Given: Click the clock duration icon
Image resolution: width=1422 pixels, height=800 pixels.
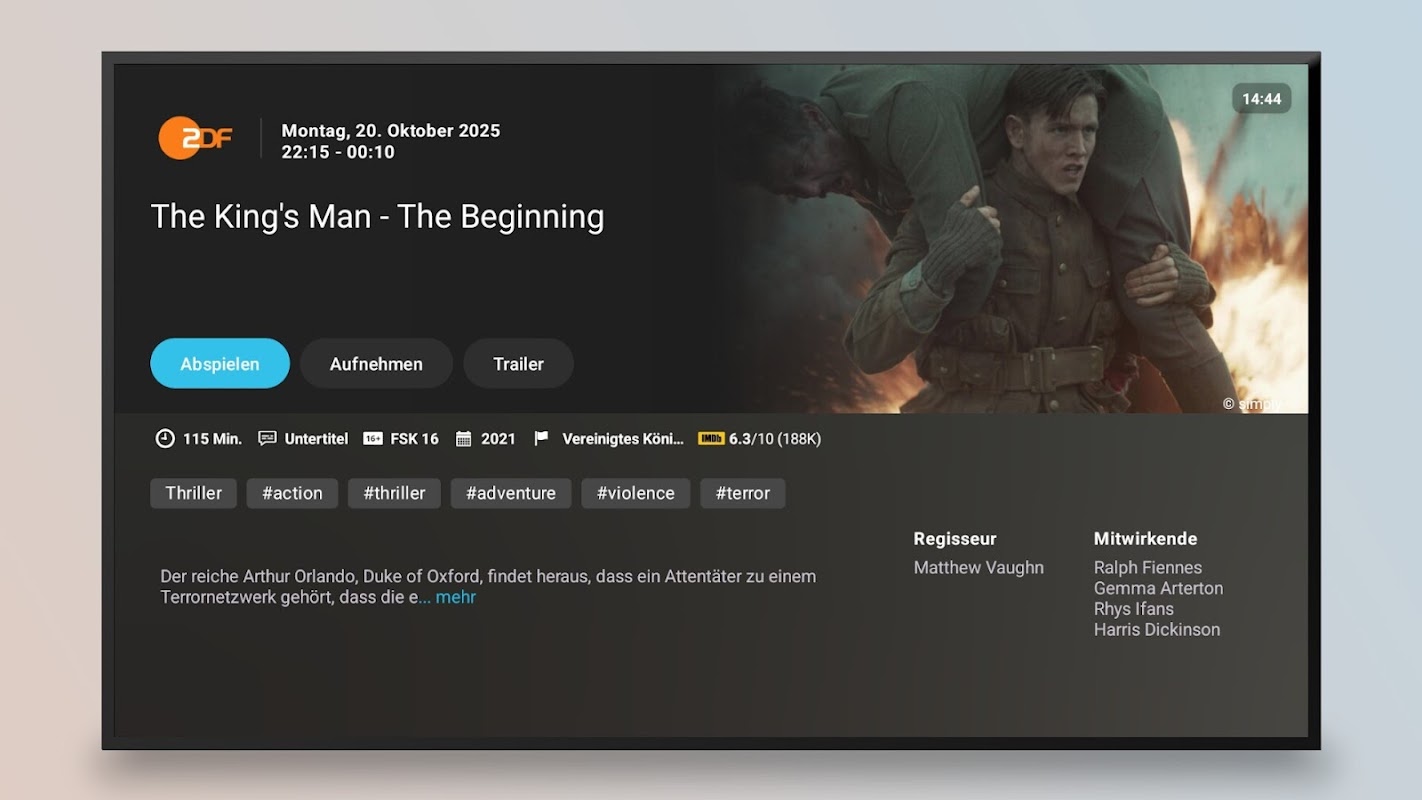Looking at the screenshot, I should click(165, 438).
